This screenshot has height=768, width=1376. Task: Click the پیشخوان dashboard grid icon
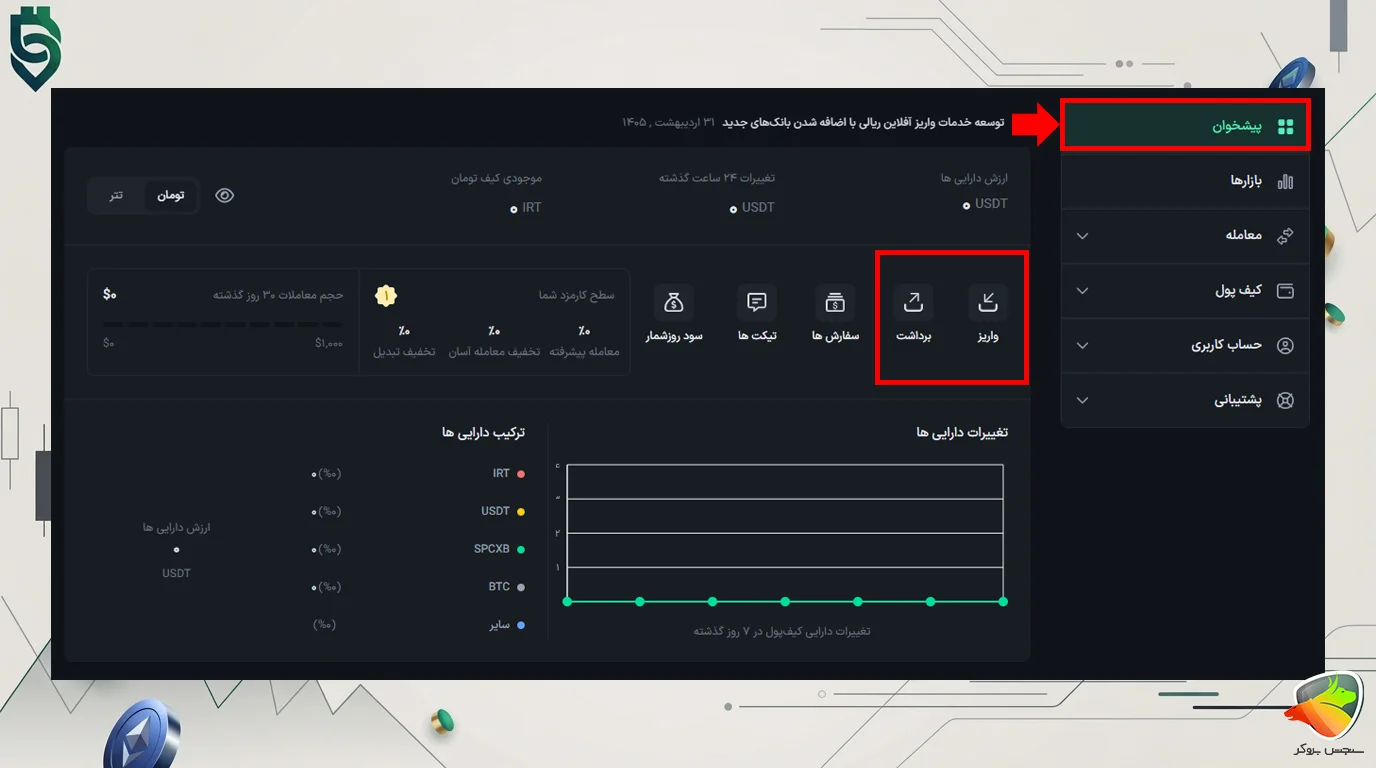point(1286,127)
